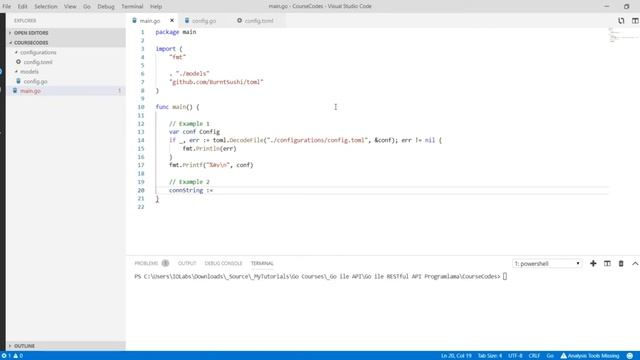Open the Output panel tab
Screen dimensions: 640x360
[x=187, y=263]
